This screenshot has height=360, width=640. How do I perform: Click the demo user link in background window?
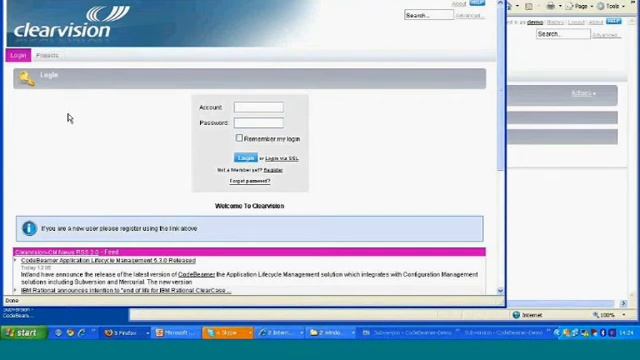pyautogui.click(x=535, y=22)
